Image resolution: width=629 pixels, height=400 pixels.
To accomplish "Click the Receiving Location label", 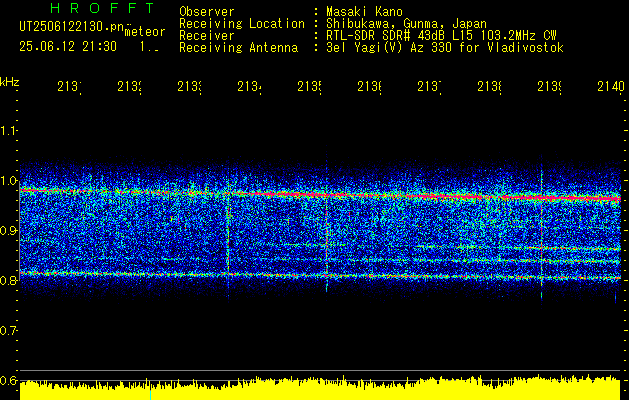I will pos(242,24).
